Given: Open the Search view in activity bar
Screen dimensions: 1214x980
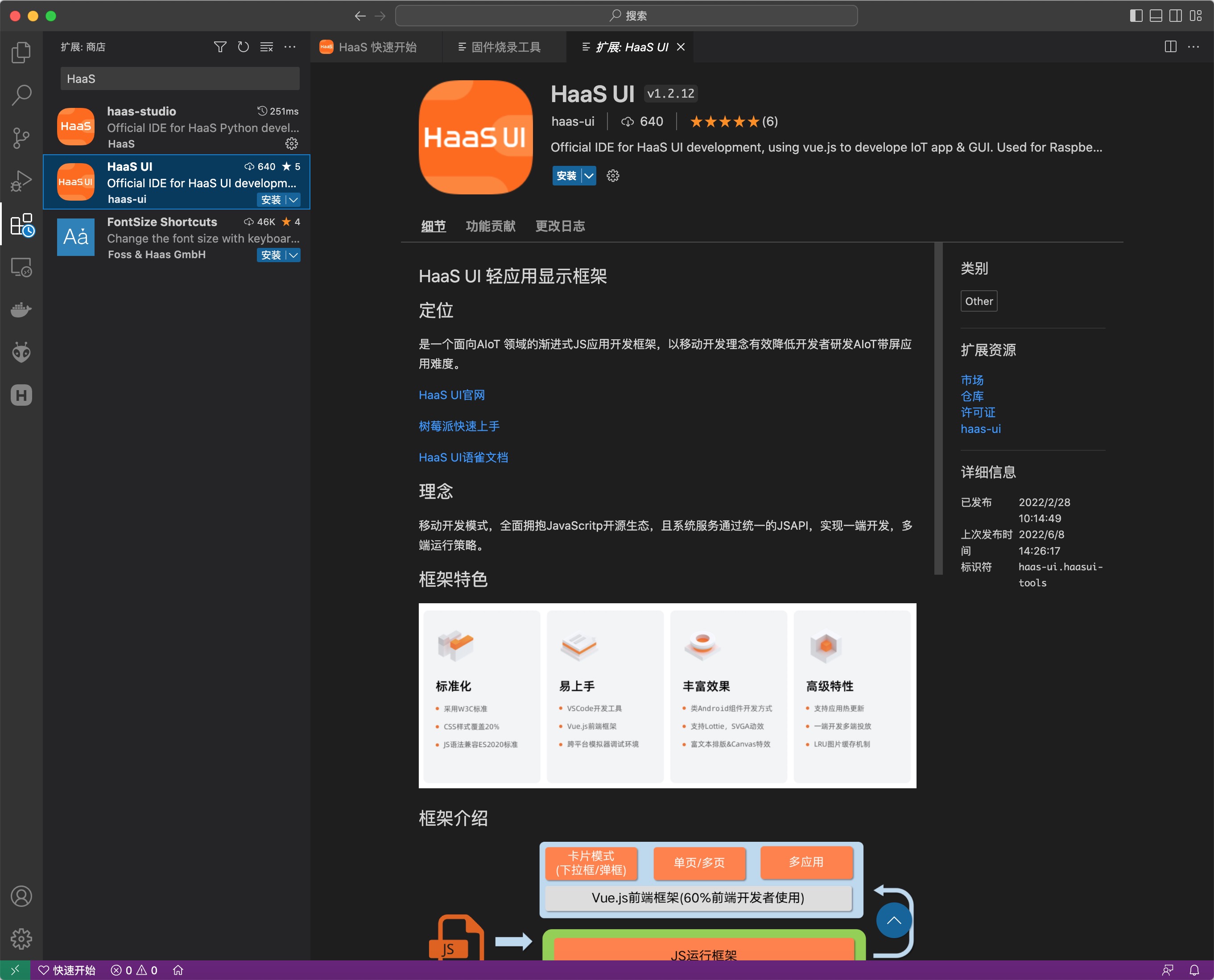Looking at the screenshot, I should click(x=21, y=95).
